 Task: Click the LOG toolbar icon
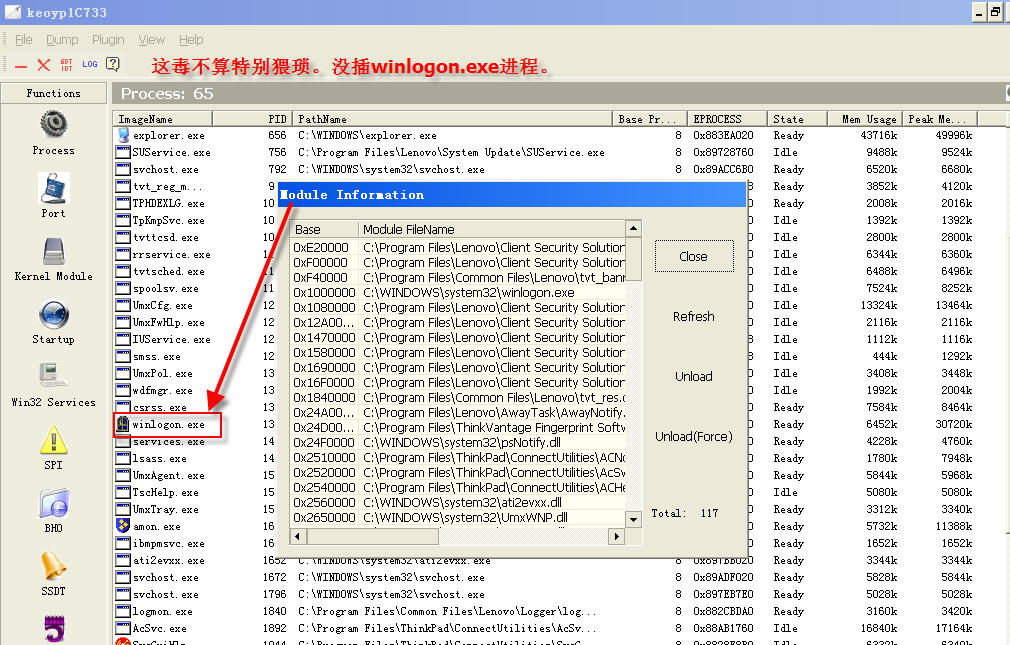click(90, 64)
